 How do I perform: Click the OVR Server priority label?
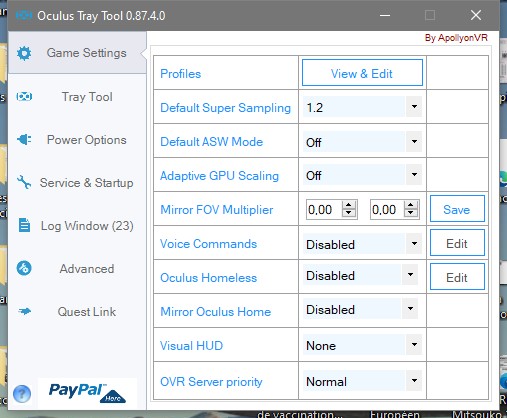click(211, 382)
